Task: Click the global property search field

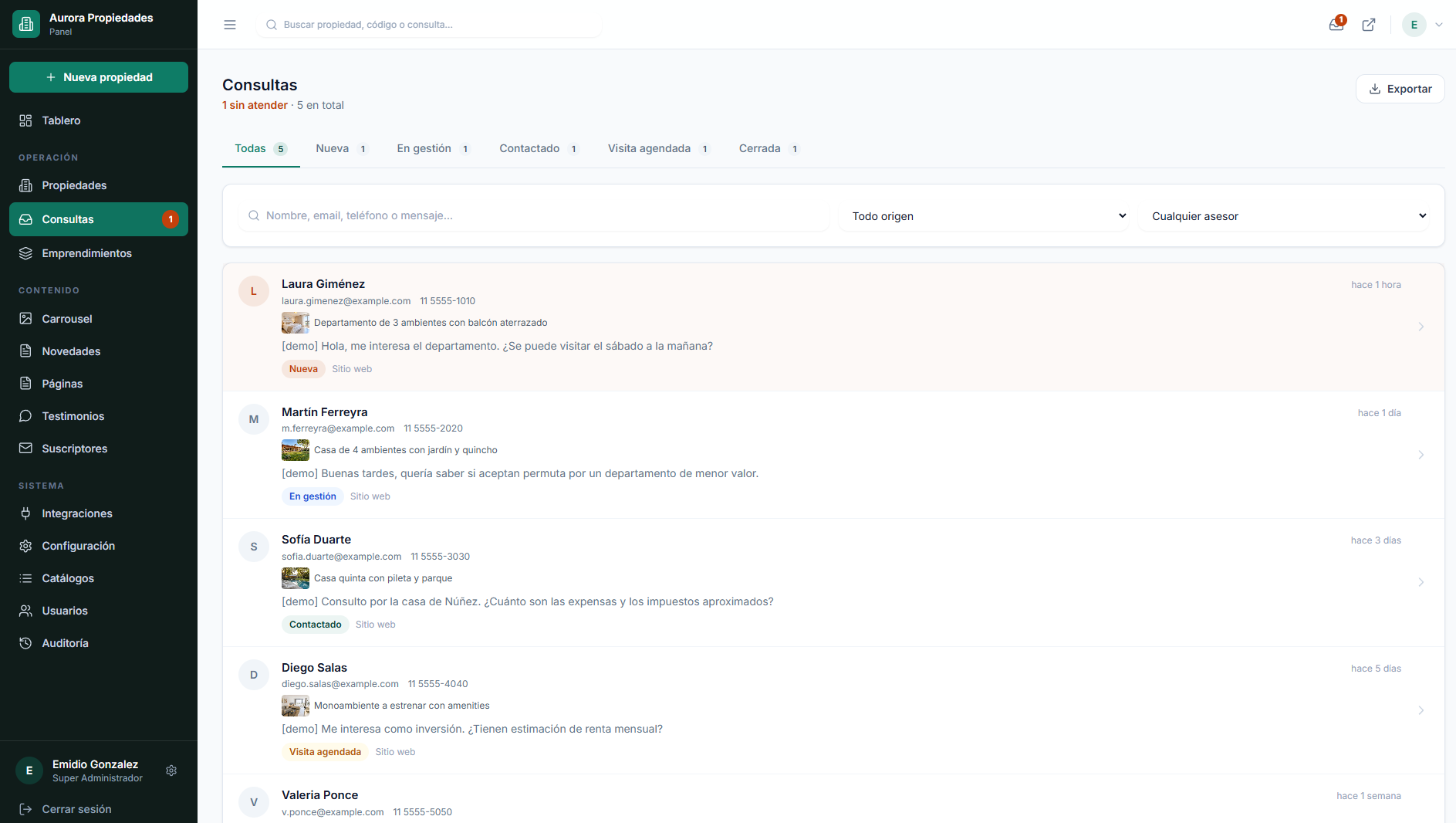Action: (429, 25)
